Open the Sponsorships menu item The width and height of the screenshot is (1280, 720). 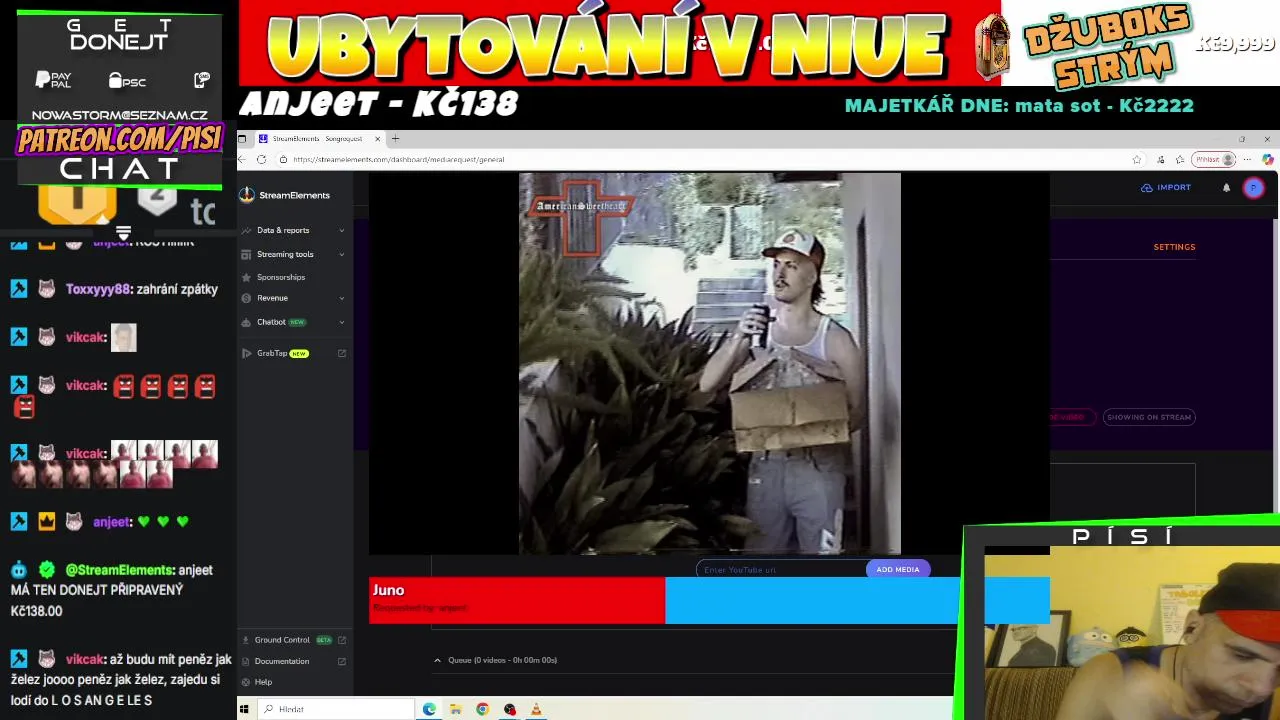click(x=281, y=277)
